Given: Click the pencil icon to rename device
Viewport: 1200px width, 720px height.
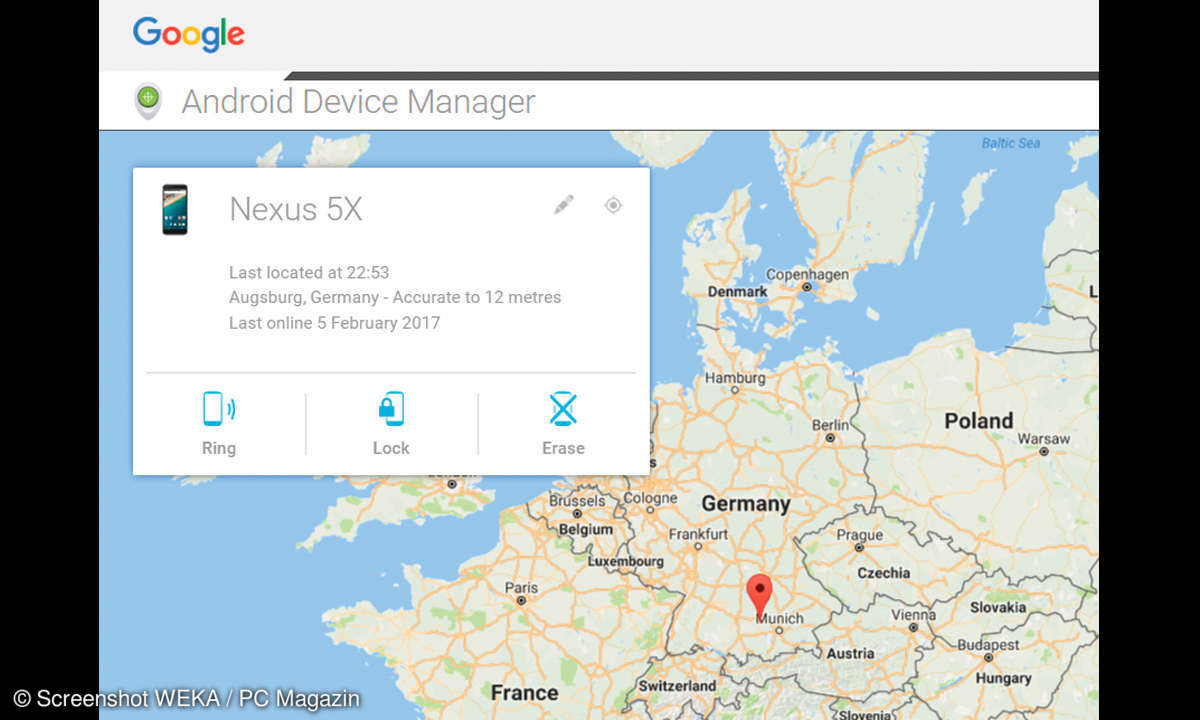Looking at the screenshot, I should tap(564, 205).
